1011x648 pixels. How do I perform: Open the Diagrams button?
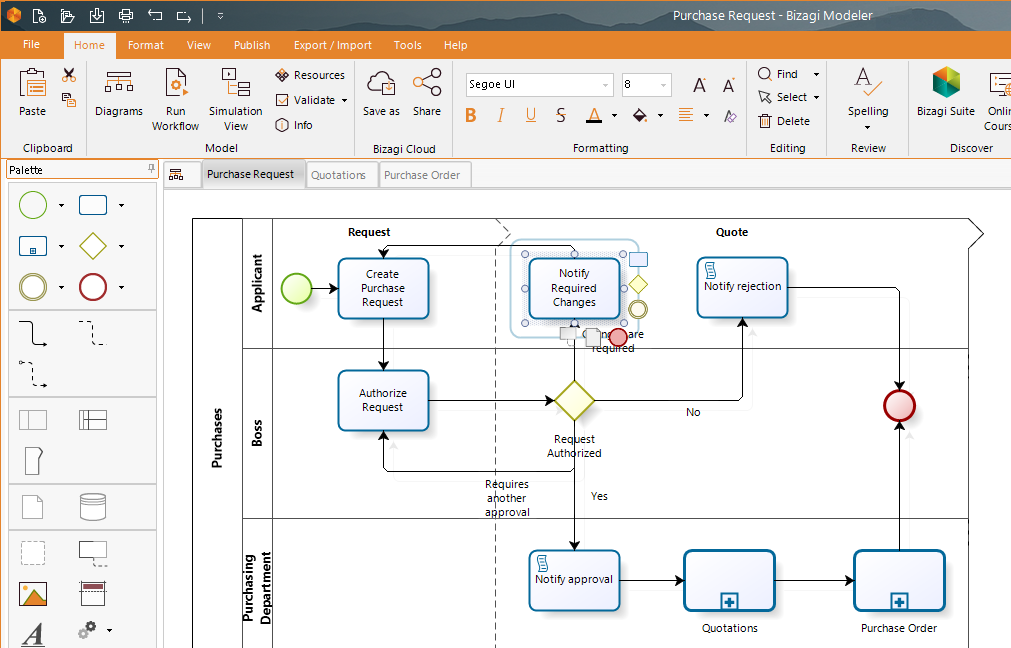click(x=119, y=92)
